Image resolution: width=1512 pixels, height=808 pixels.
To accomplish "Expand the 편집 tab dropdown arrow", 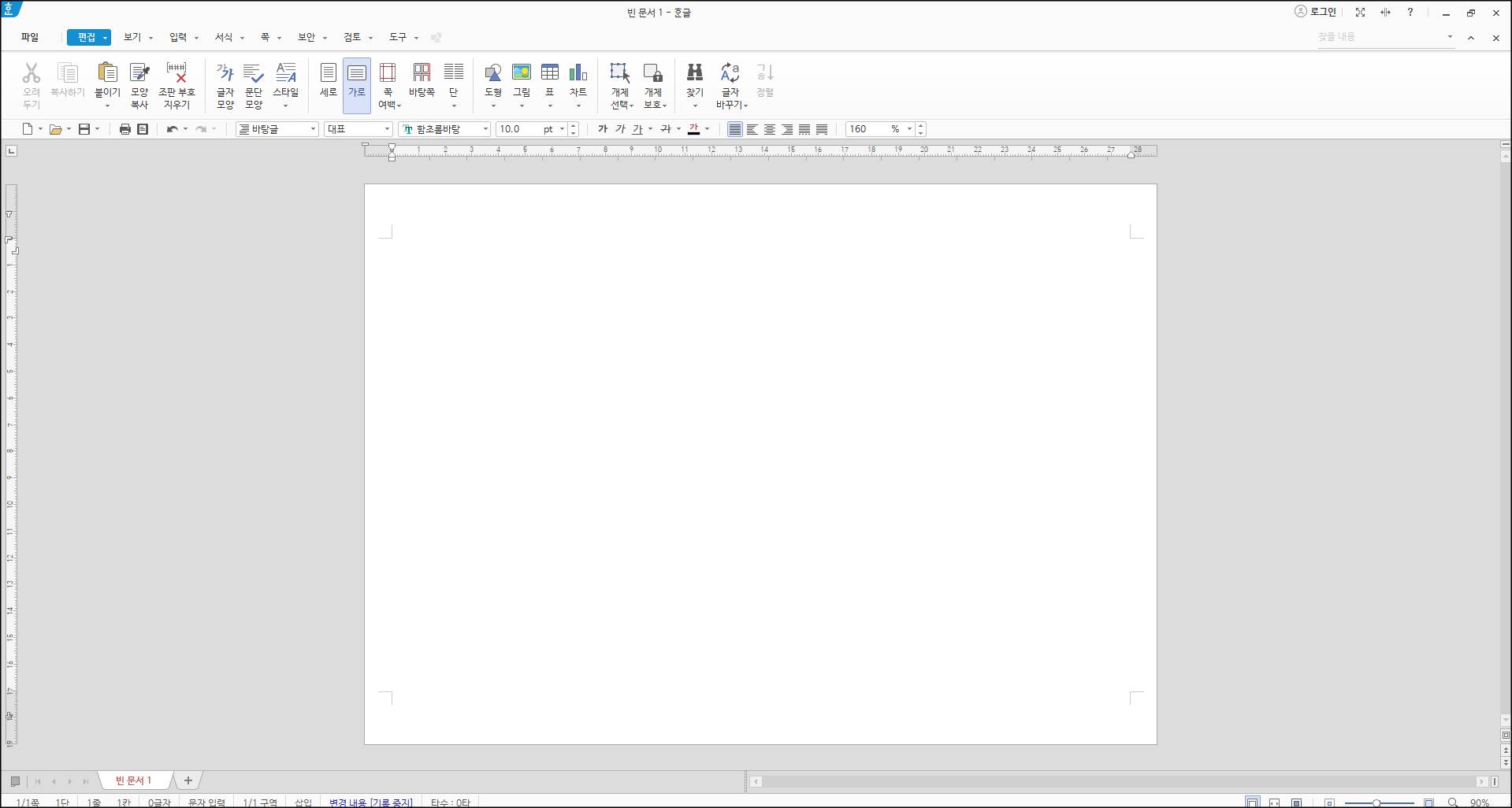I will point(105,38).
